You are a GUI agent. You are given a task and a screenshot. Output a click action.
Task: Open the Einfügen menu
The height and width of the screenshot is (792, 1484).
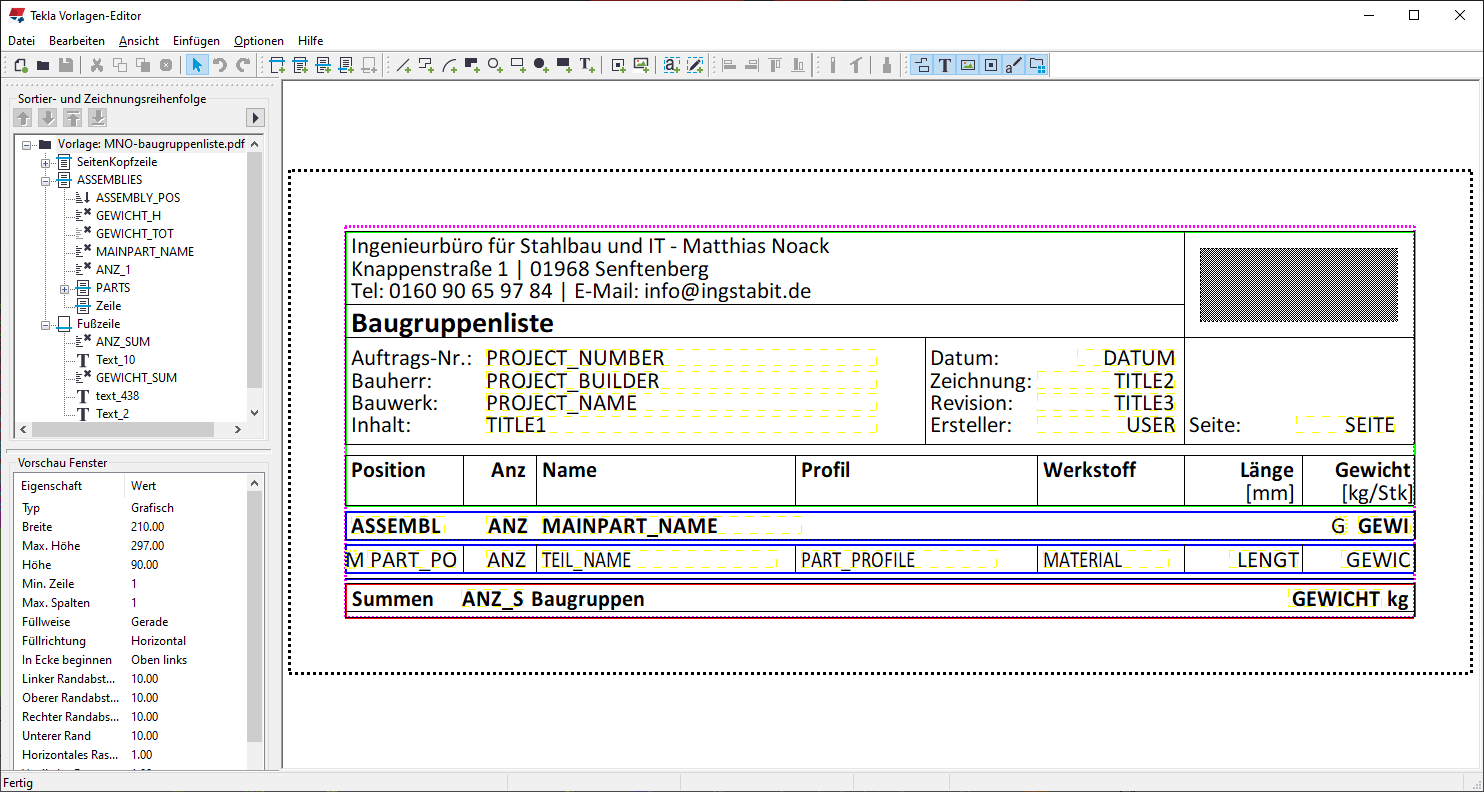tap(196, 41)
